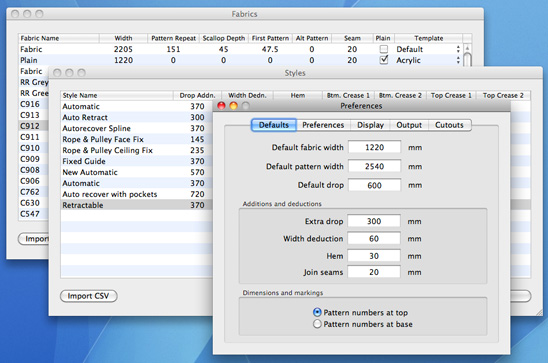Click Scallop Depth column header

pyautogui.click(x=224, y=38)
